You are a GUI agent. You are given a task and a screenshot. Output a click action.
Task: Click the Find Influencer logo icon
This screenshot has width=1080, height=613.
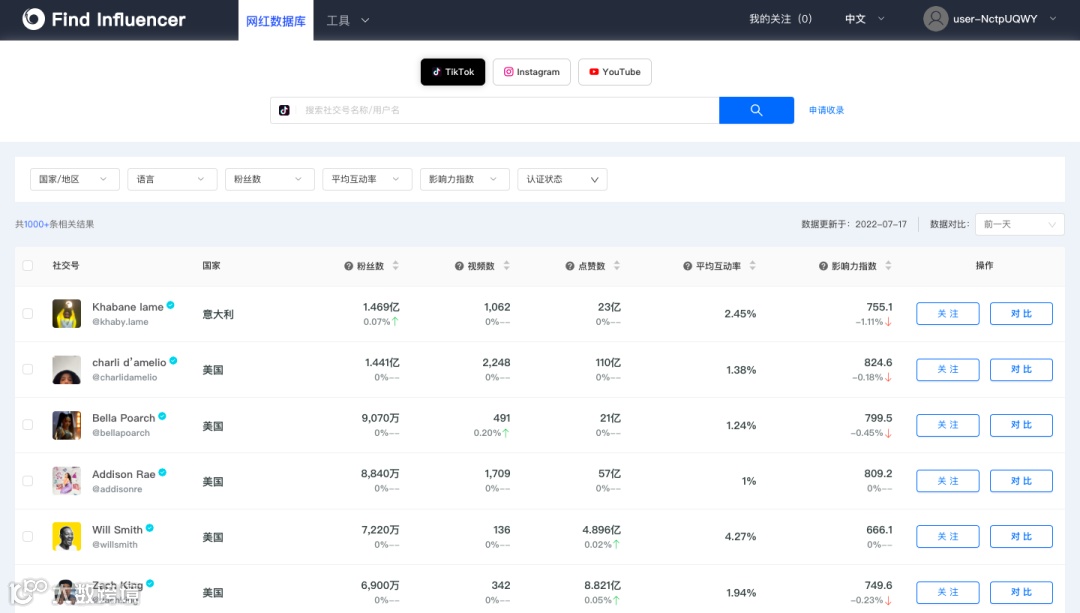[33, 19]
